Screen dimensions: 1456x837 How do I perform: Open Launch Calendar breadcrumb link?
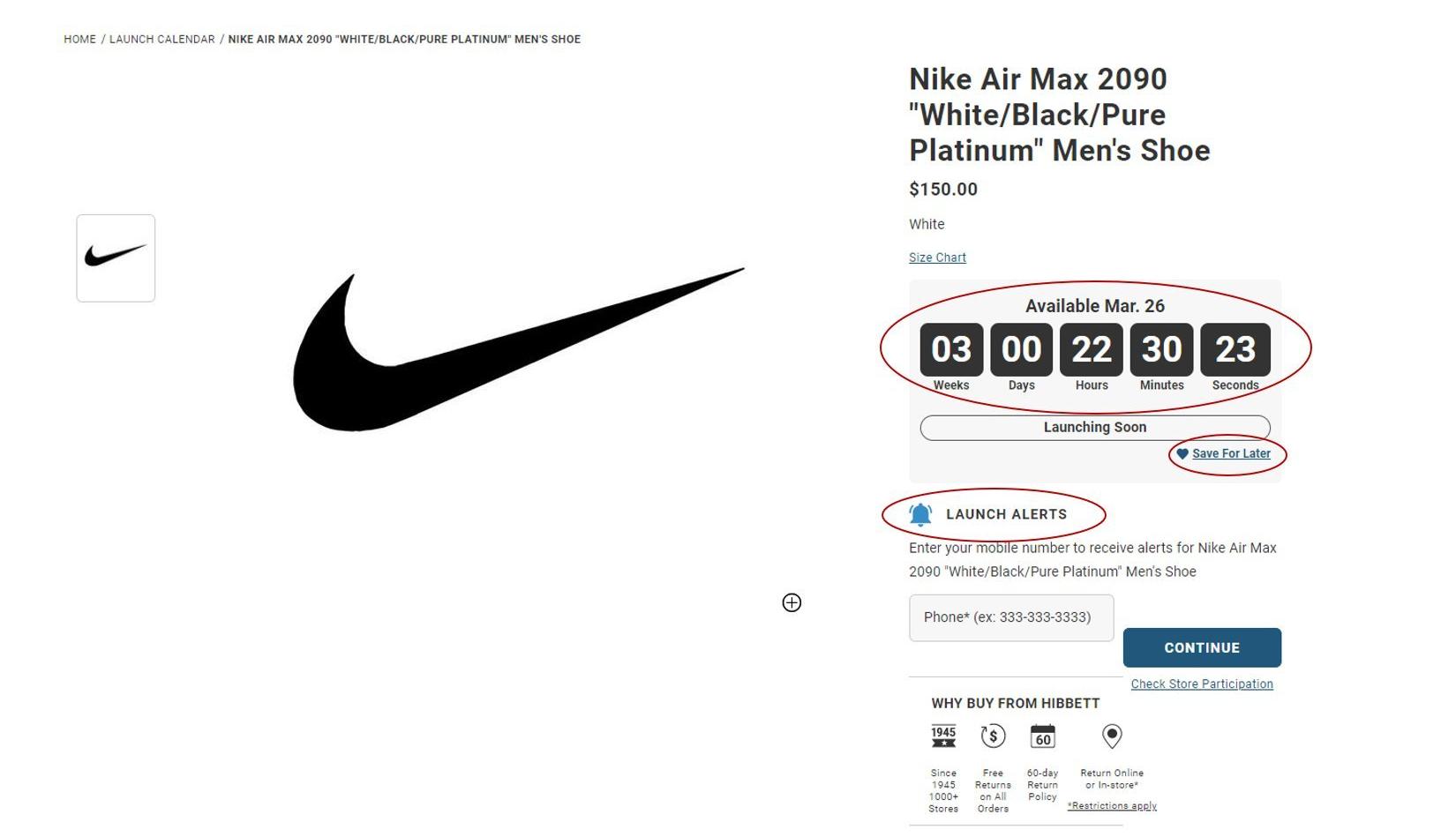click(x=161, y=40)
